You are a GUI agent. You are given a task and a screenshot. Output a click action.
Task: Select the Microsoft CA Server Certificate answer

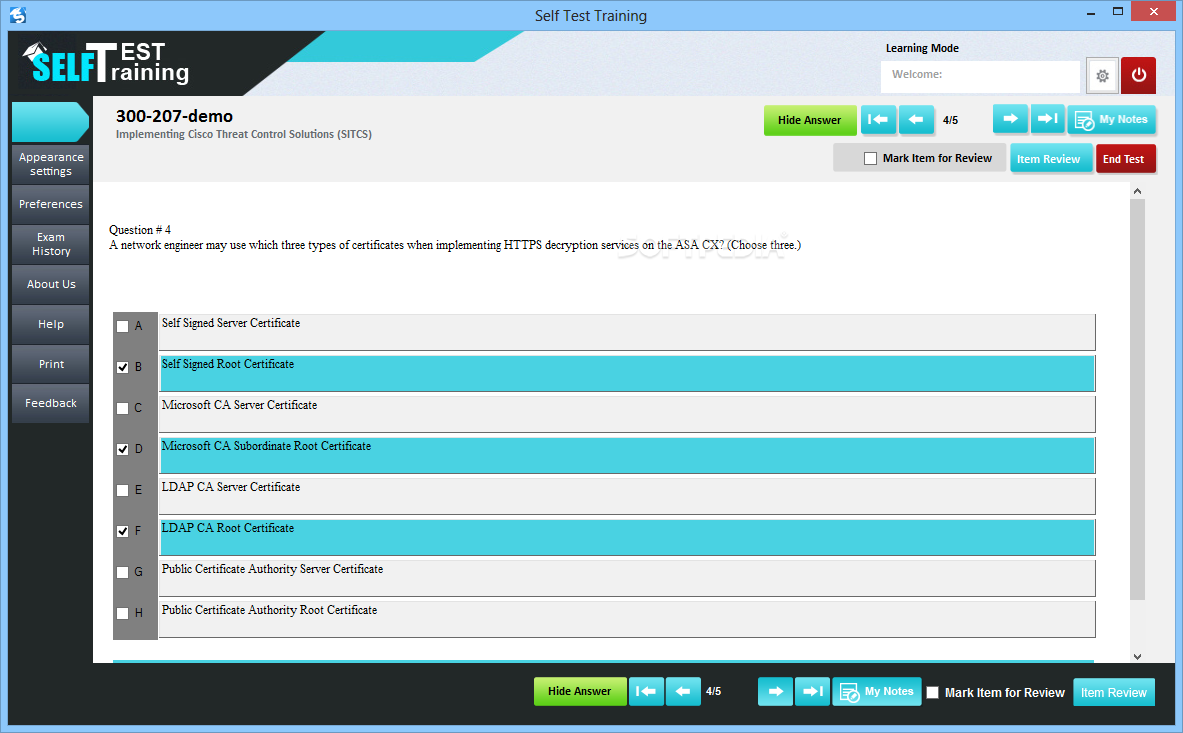626,415
